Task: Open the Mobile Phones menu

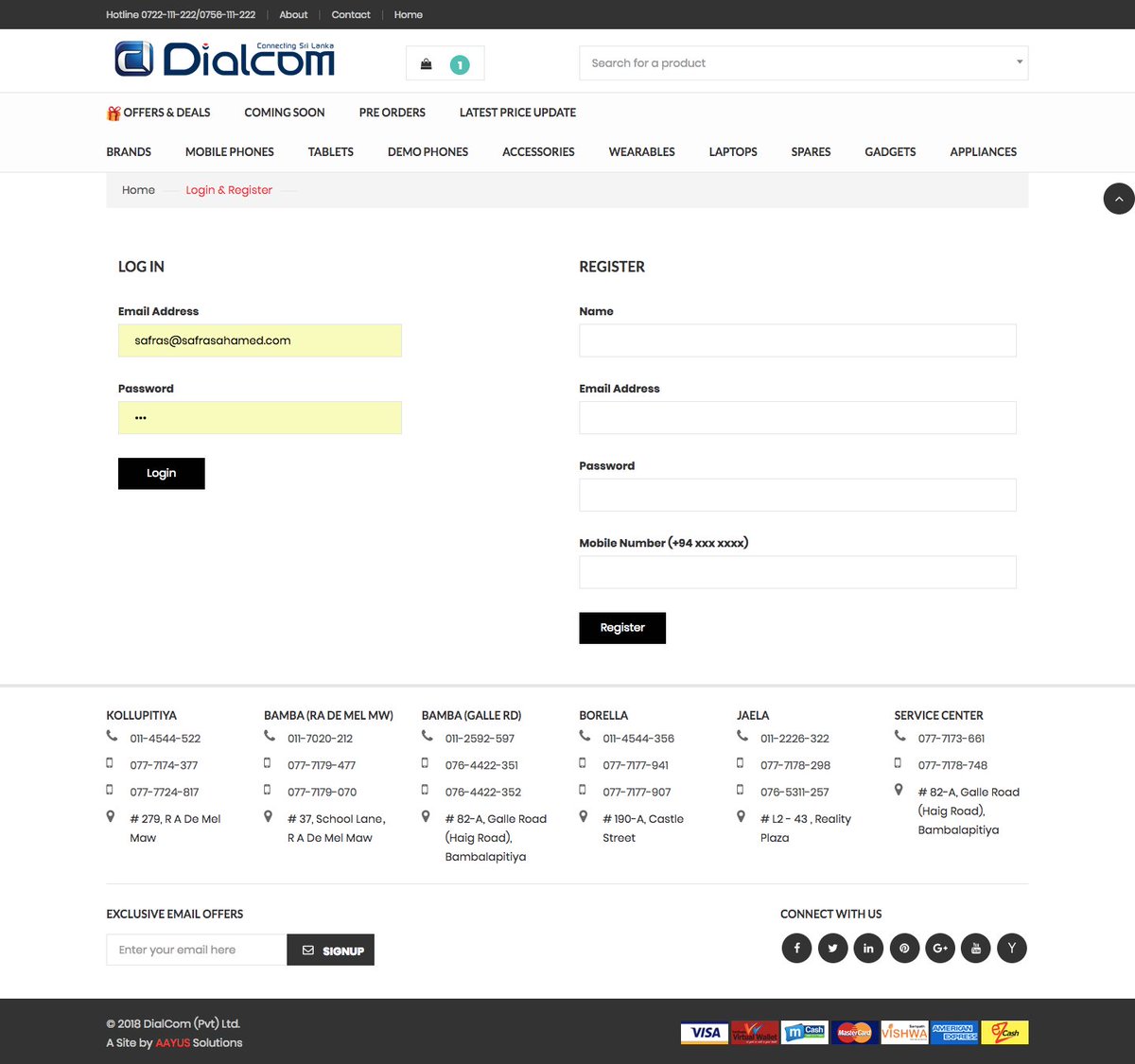Action: (x=230, y=152)
